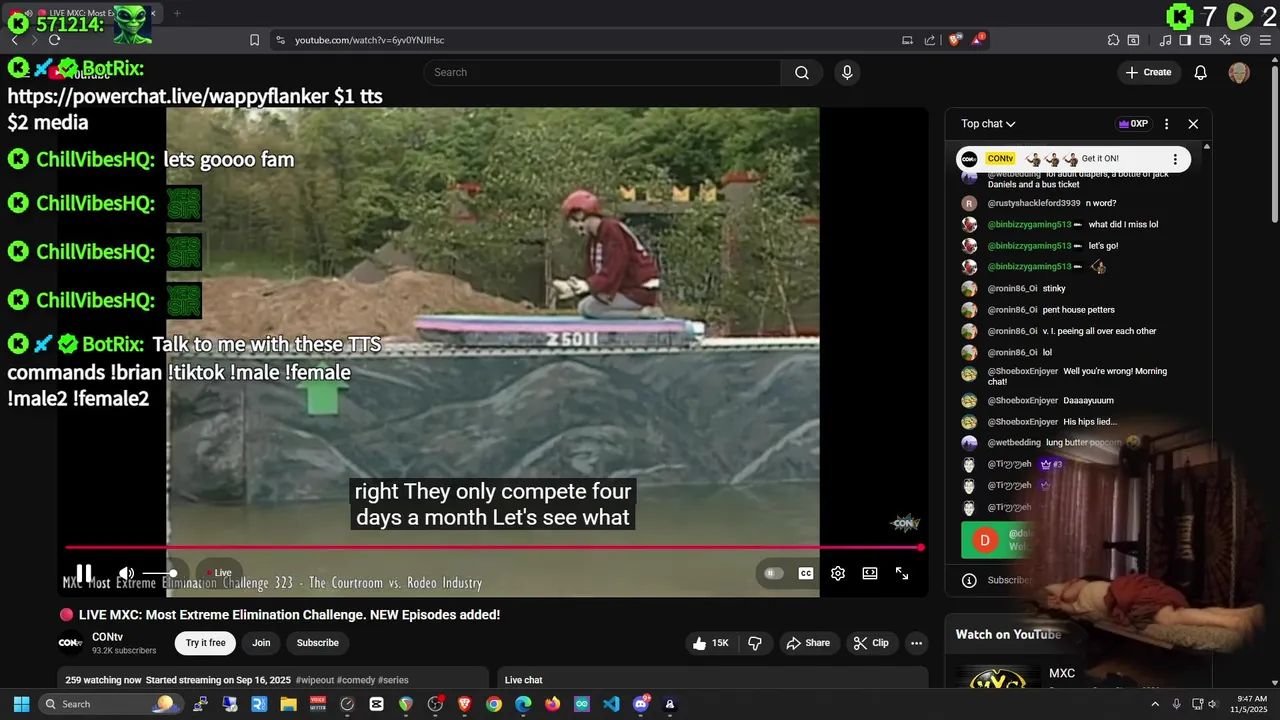This screenshot has height=720, width=1280.
Task: Open the Leo AI sparkle icon
Action: pos(1225,40)
